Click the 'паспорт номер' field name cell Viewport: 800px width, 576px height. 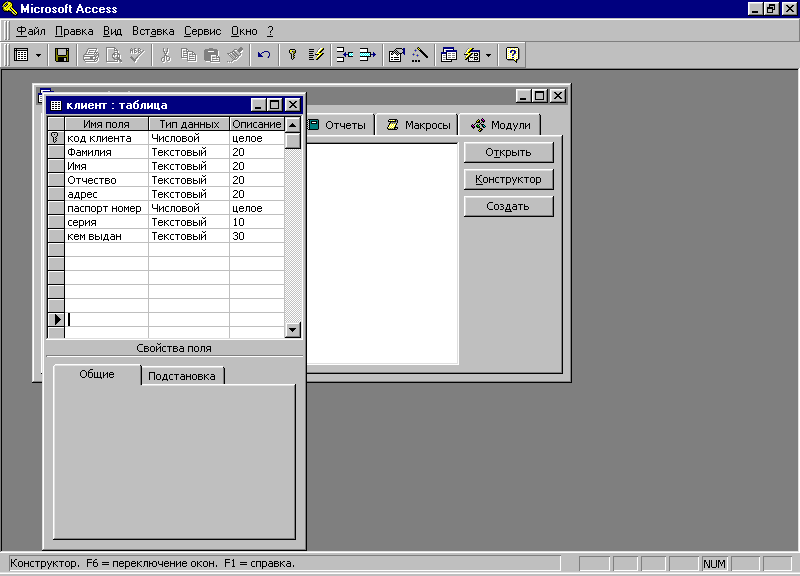(x=107, y=208)
